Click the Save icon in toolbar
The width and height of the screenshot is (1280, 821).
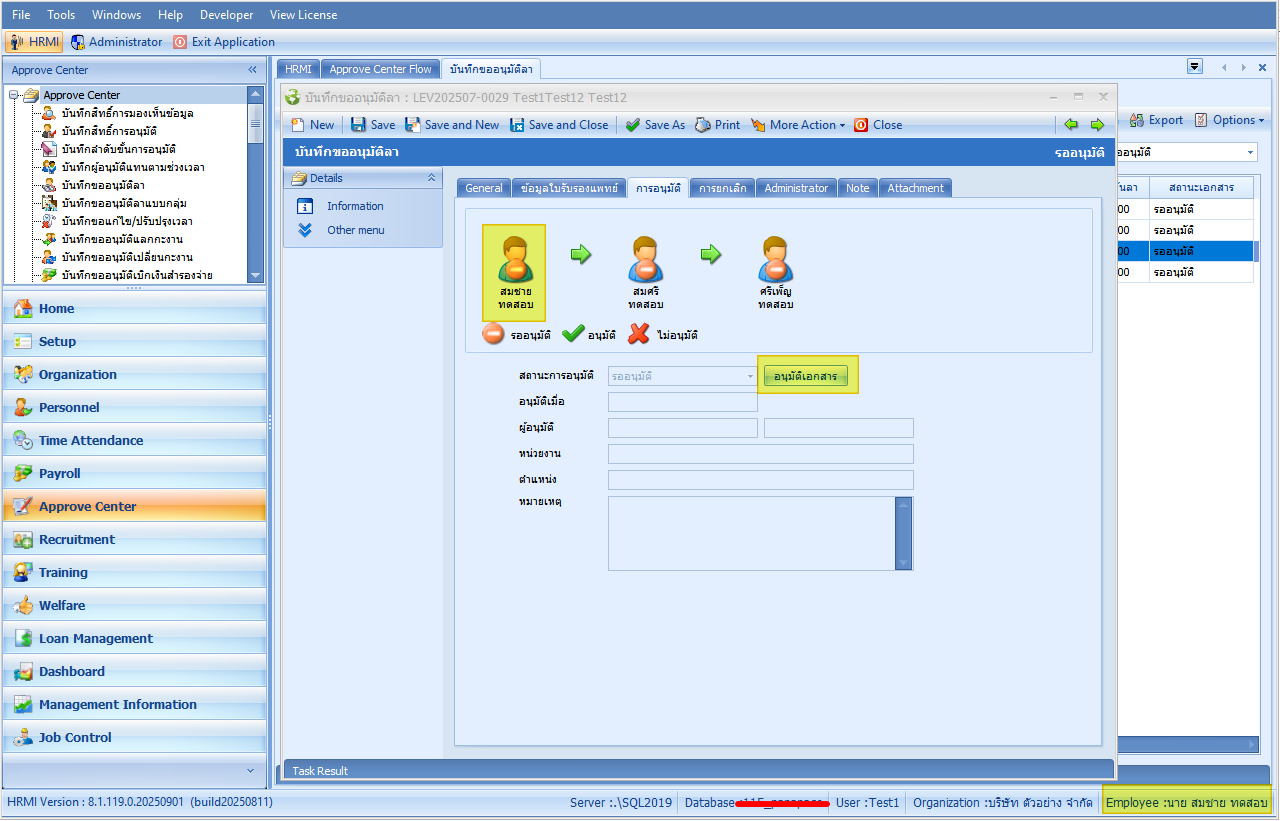(358, 125)
